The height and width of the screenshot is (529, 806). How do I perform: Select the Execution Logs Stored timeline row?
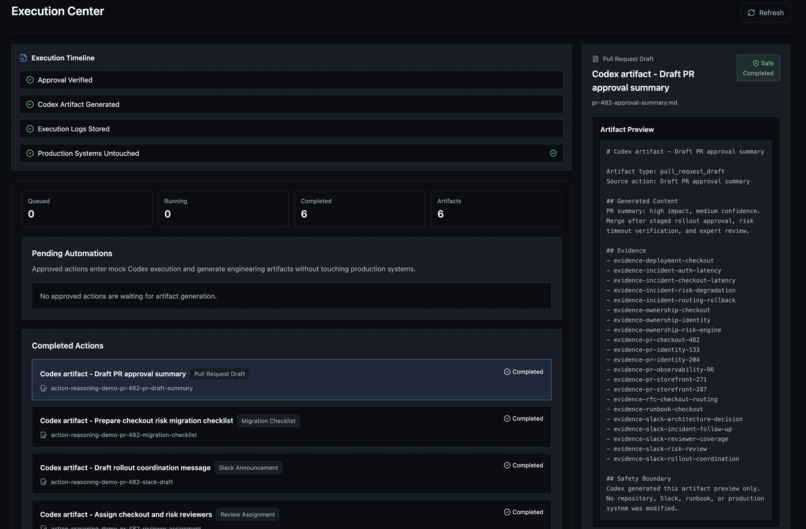291,129
